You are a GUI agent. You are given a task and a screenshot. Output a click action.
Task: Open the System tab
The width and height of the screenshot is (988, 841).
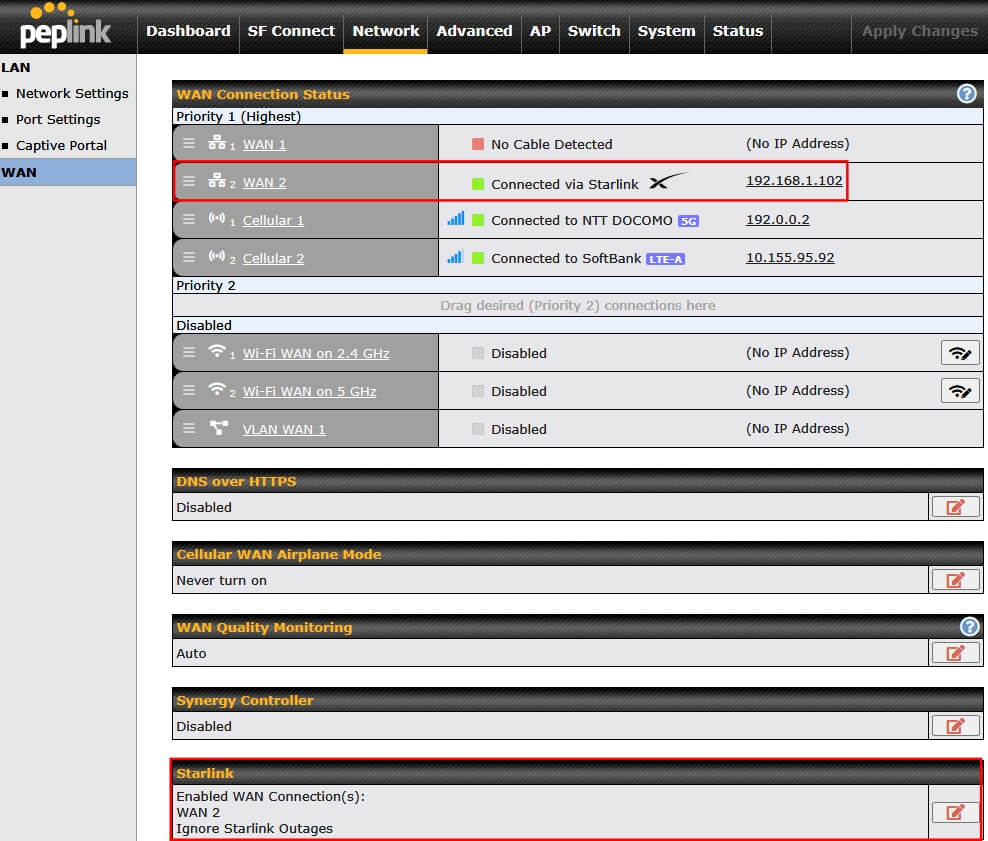coord(667,31)
